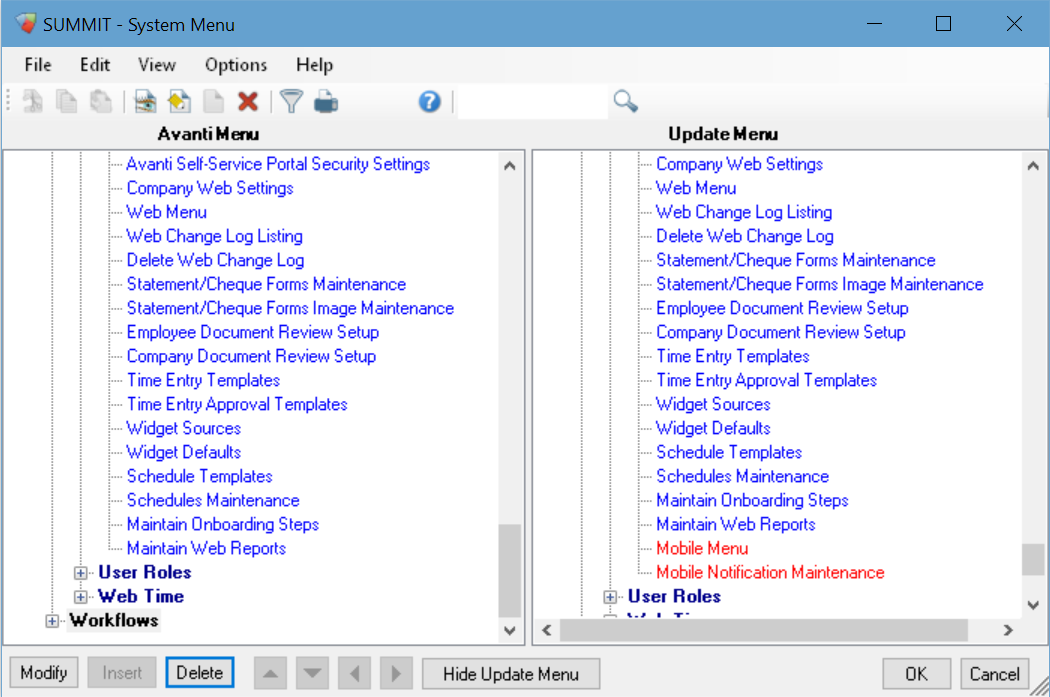Image resolution: width=1050 pixels, height=697 pixels.
Task: Select the Workflows tree label
Action: 114,621
